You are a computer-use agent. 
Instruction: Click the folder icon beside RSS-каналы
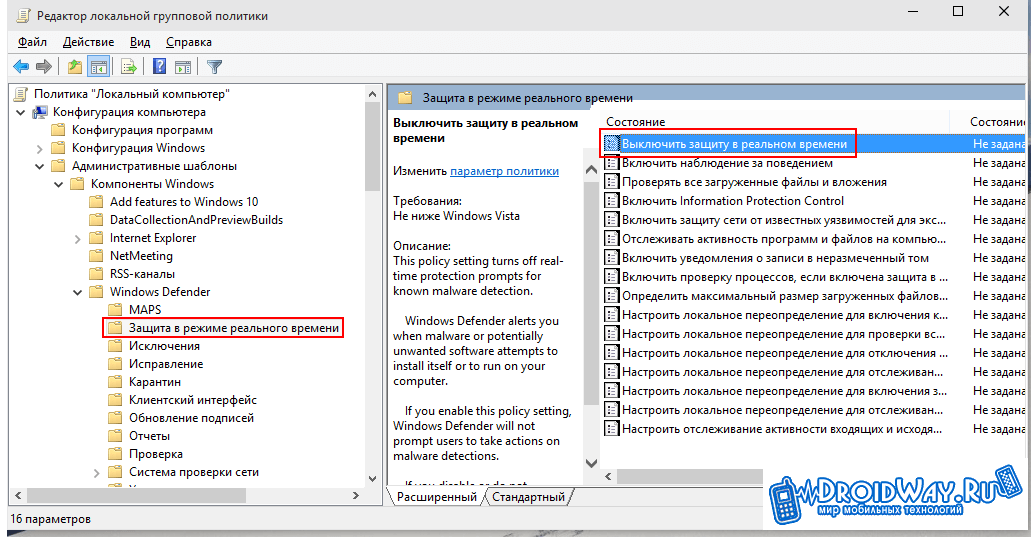click(96, 273)
